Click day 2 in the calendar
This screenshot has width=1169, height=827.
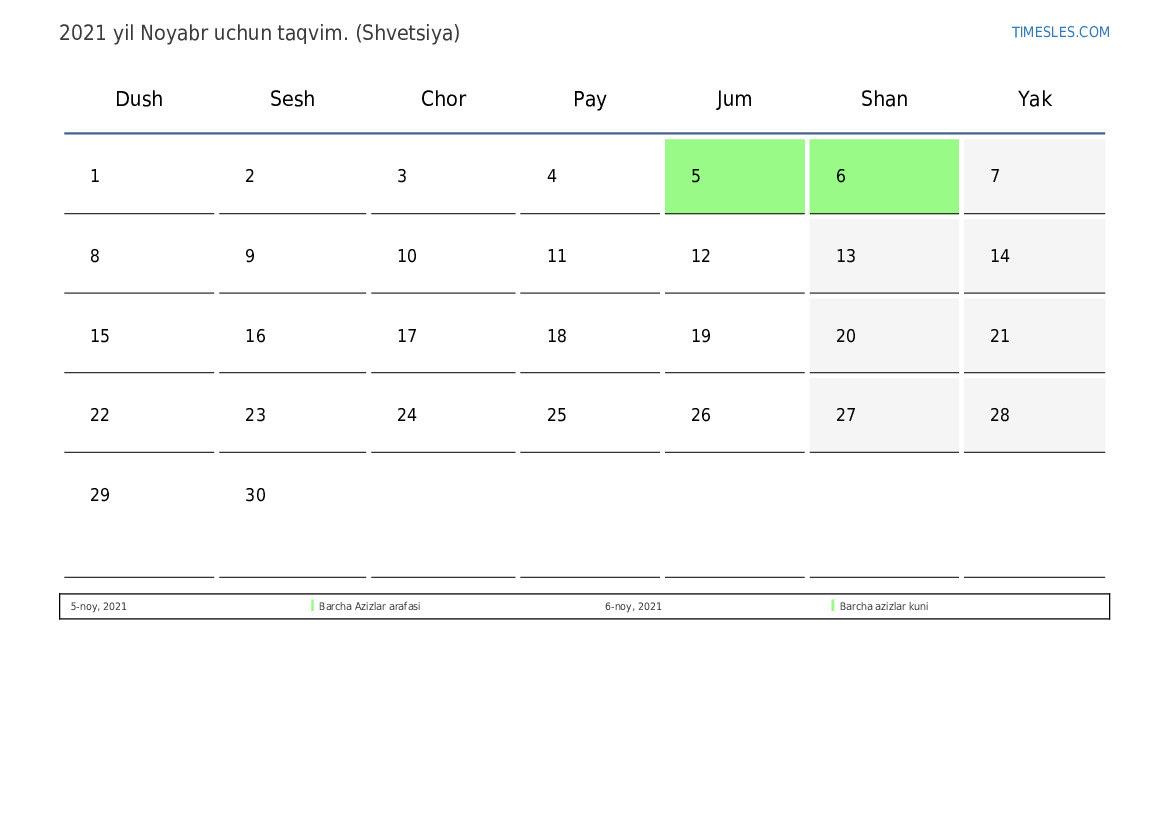(292, 176)
